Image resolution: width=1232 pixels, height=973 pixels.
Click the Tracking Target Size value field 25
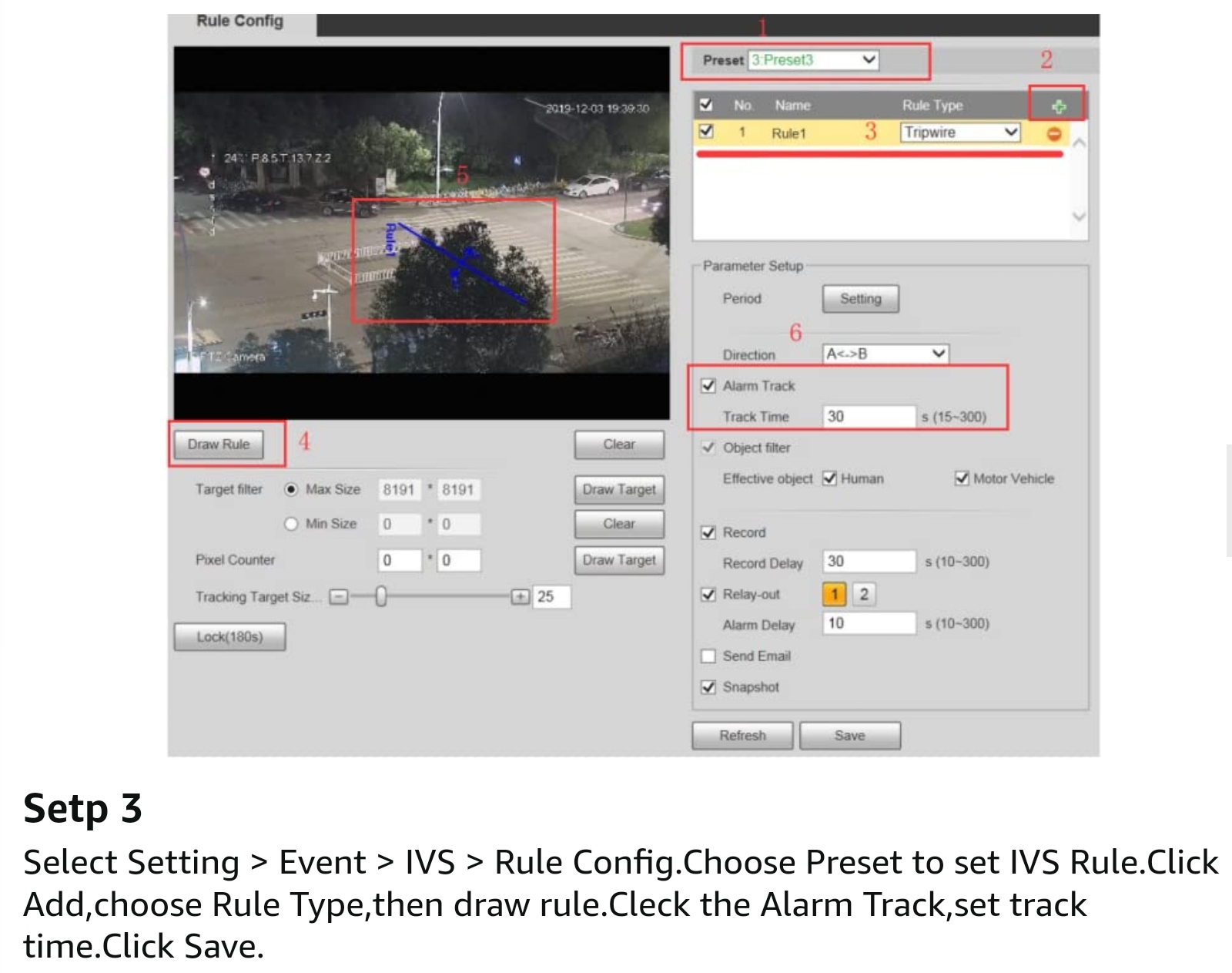pyautogui.click(x=551, y=596)
